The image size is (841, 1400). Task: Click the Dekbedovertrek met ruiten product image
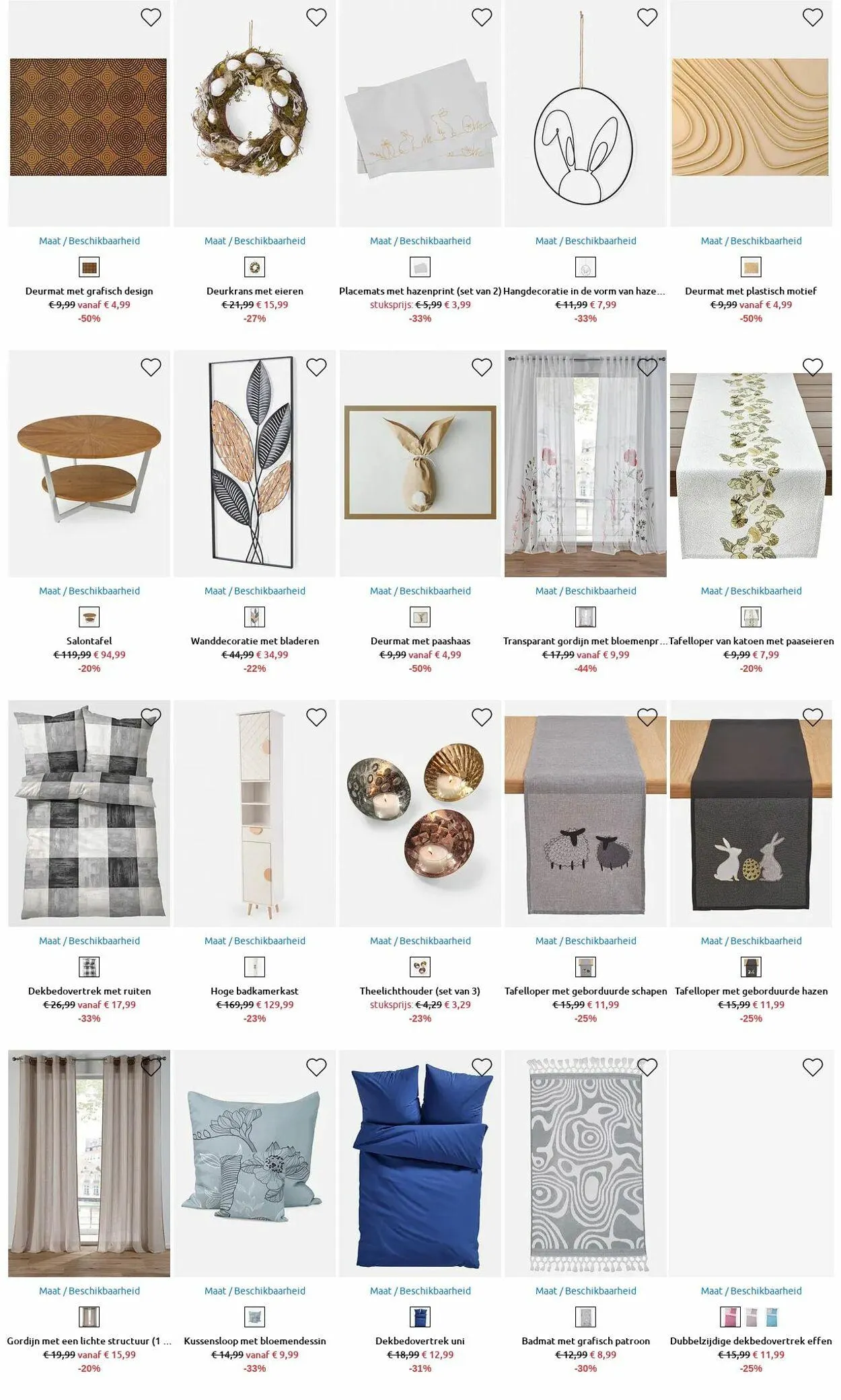point(89,814)
